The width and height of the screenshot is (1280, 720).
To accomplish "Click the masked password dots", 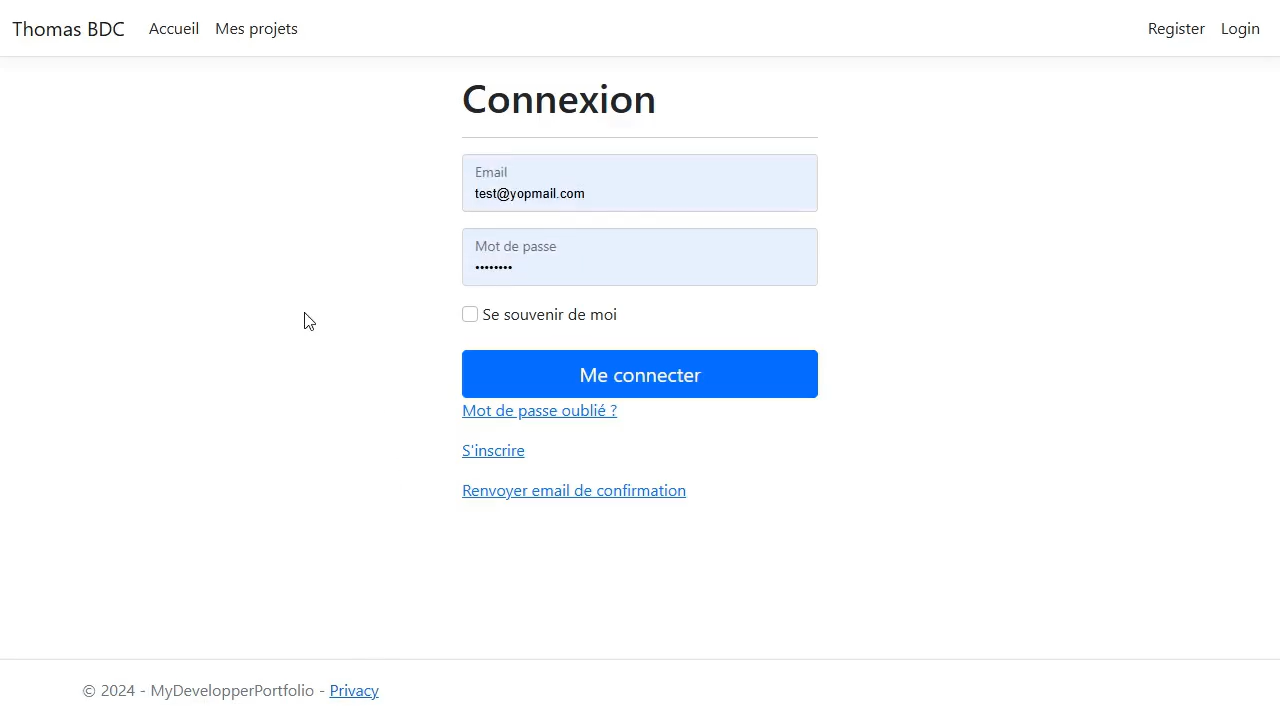I will (493, 267).
